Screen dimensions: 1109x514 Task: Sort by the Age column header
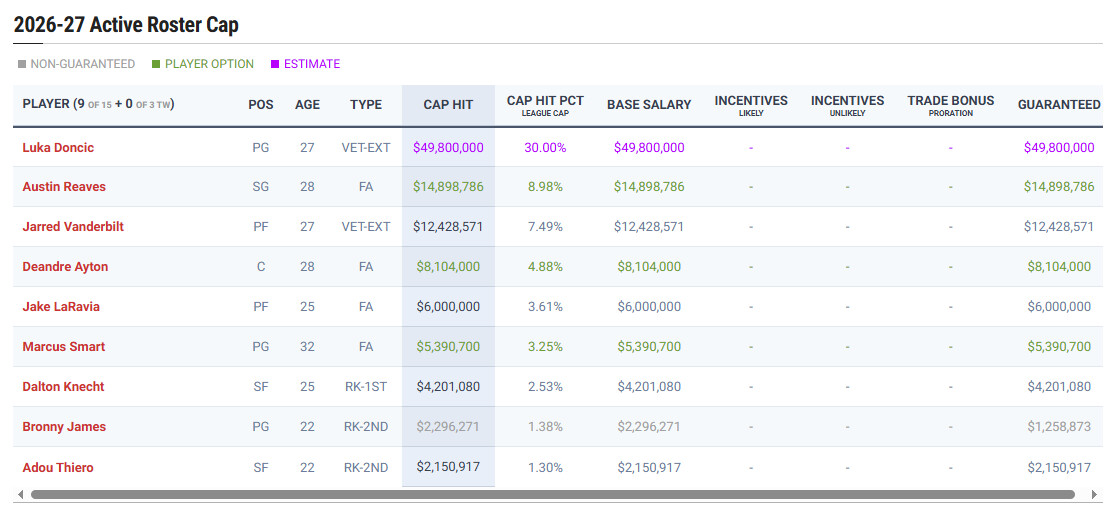coord(307,105)
